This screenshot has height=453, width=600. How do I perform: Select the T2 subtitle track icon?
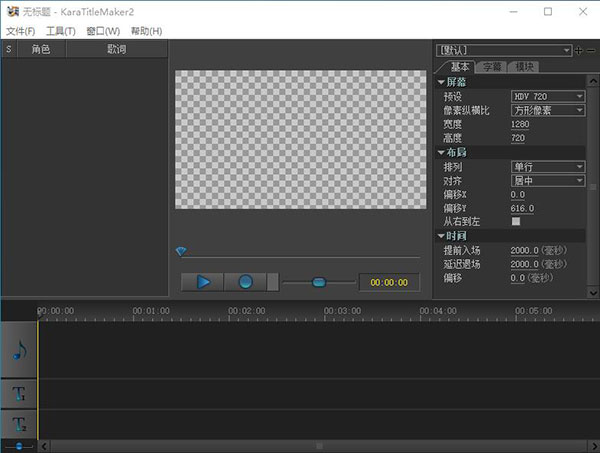[x=20, y=424]
